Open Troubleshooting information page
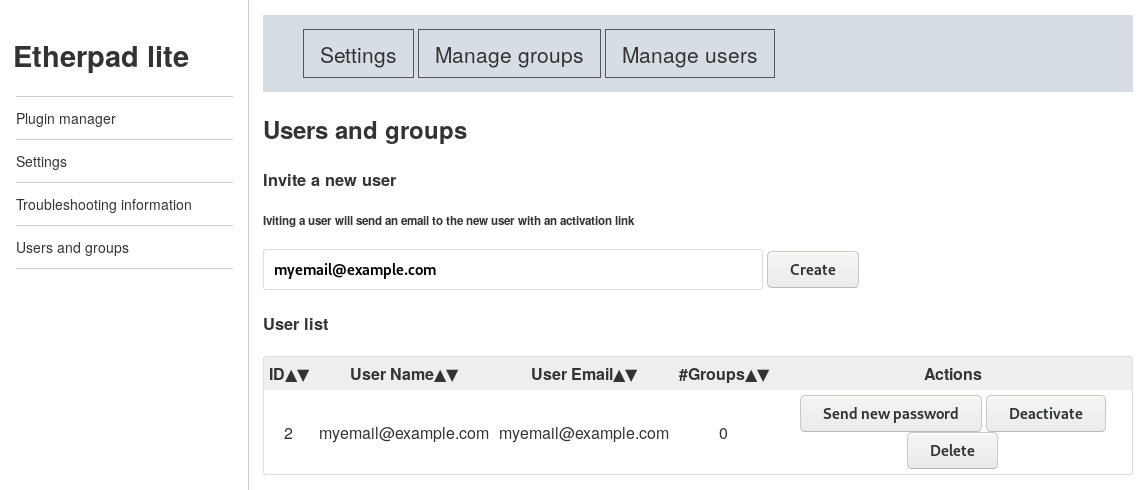The width and height of the screenshot is (1147, 490). [104, 205]
